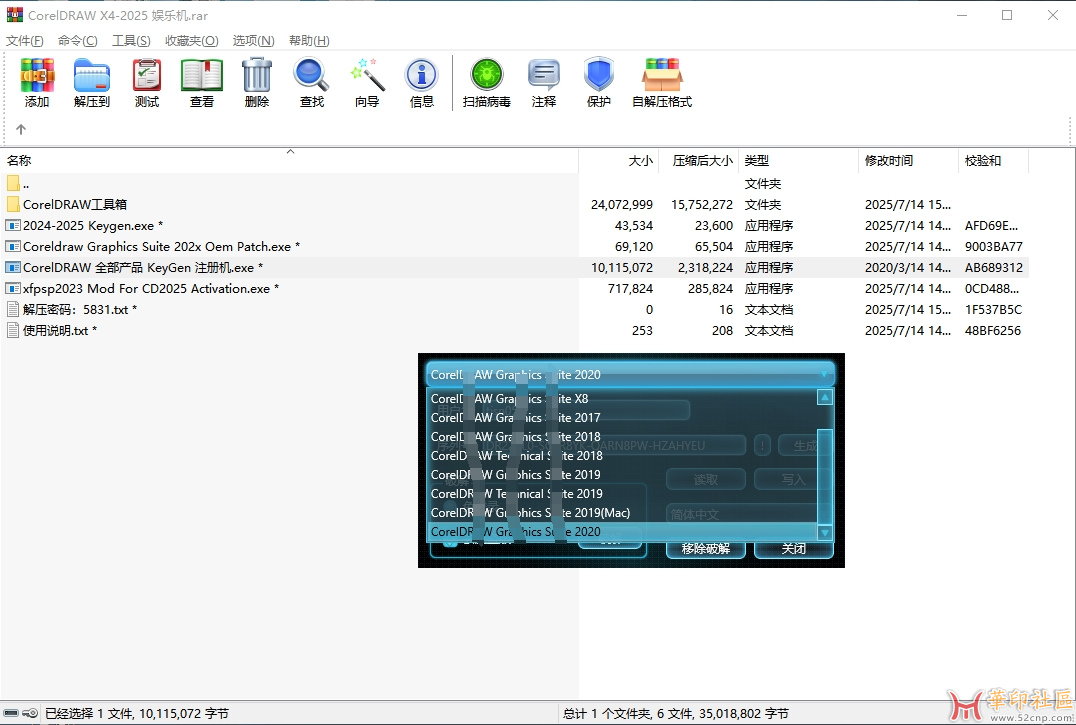The image size is (1076, 725).
Task: Click the parent folder '..' icon
Action: tap(12, 183)
